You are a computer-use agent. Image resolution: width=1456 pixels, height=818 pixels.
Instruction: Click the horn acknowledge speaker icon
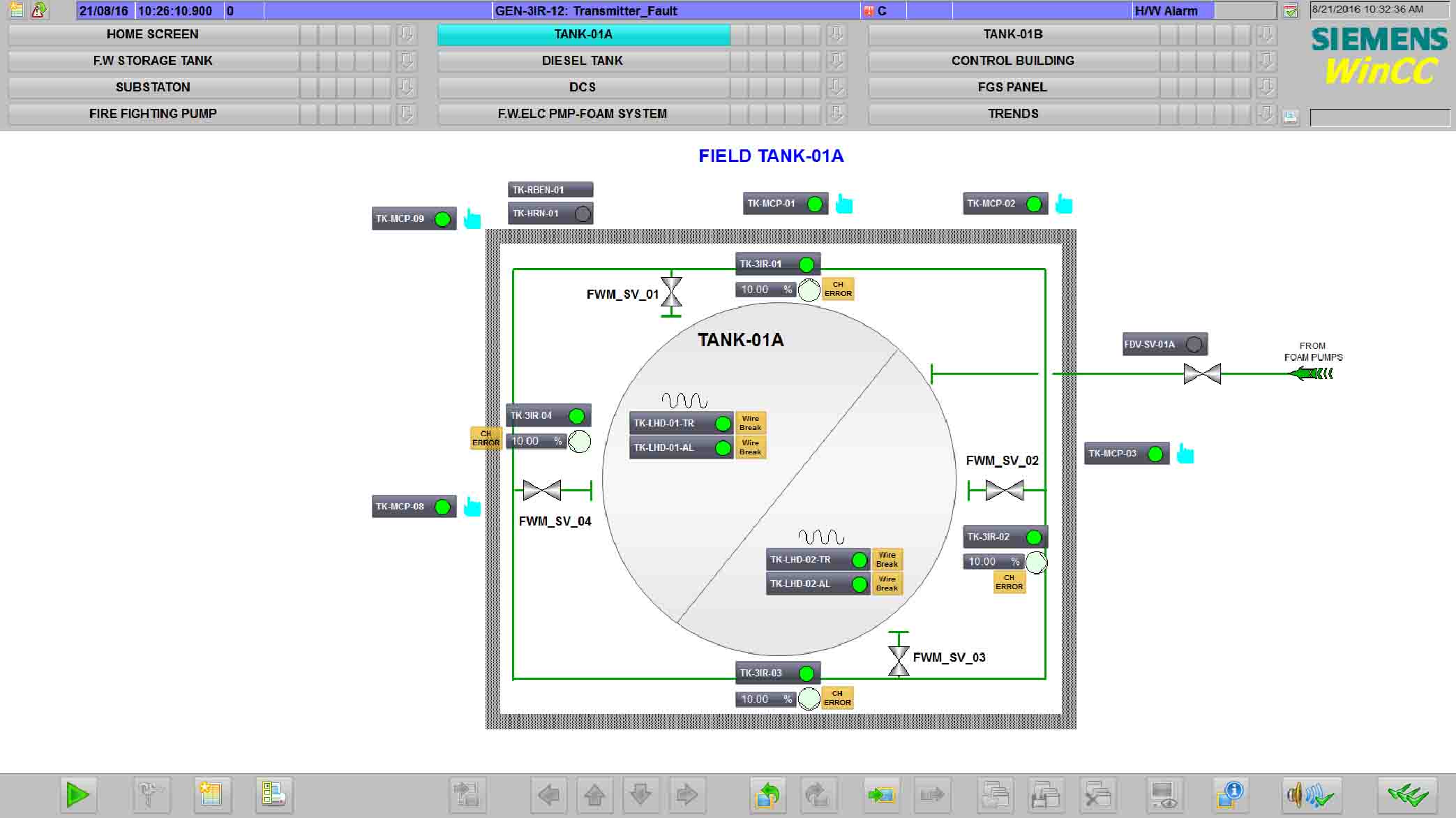pos(1311,794)
